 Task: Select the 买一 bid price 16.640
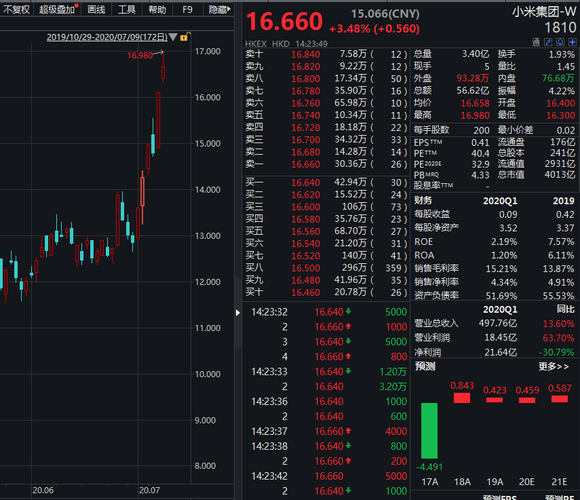(306, 183)
